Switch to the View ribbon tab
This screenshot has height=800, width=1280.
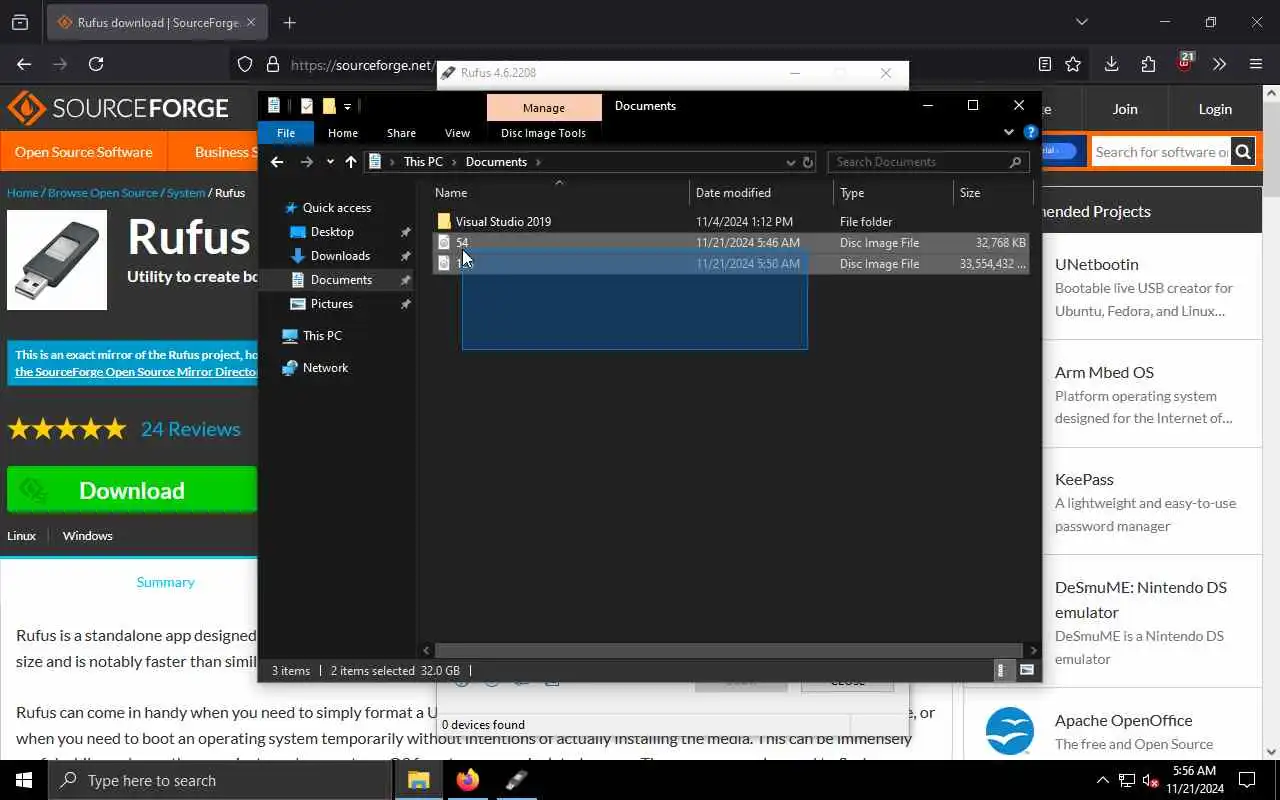457,133
